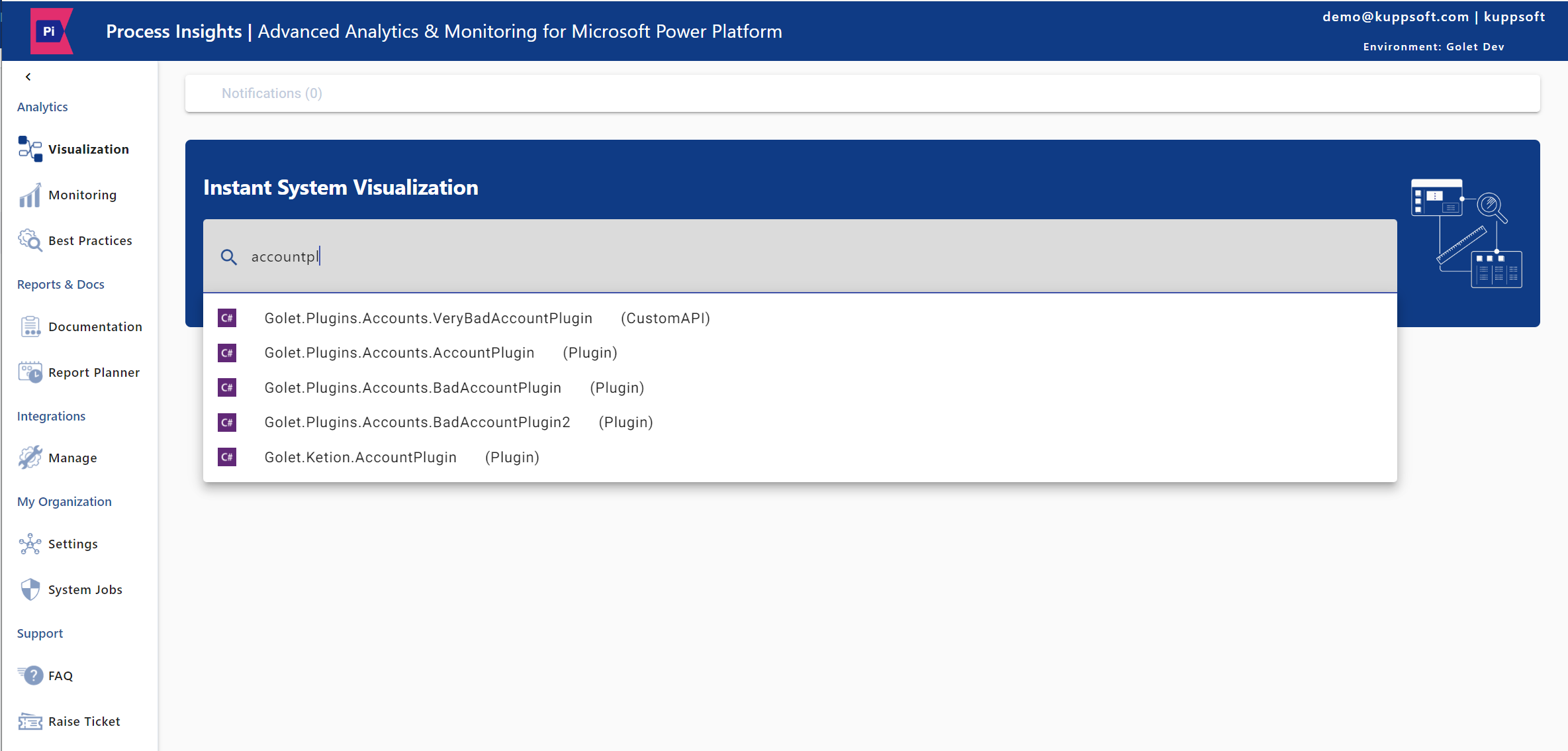Click the Monitoring bar chart icon
Screen dimensions: 1568x751
click(x=30, y=195)
